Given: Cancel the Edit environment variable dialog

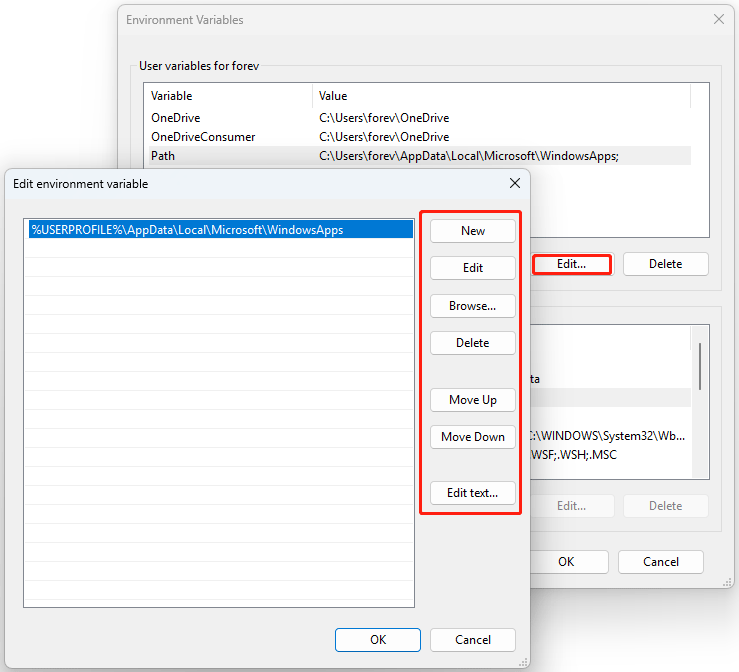Looking at the screenshot, I should (x=473, y=640).
